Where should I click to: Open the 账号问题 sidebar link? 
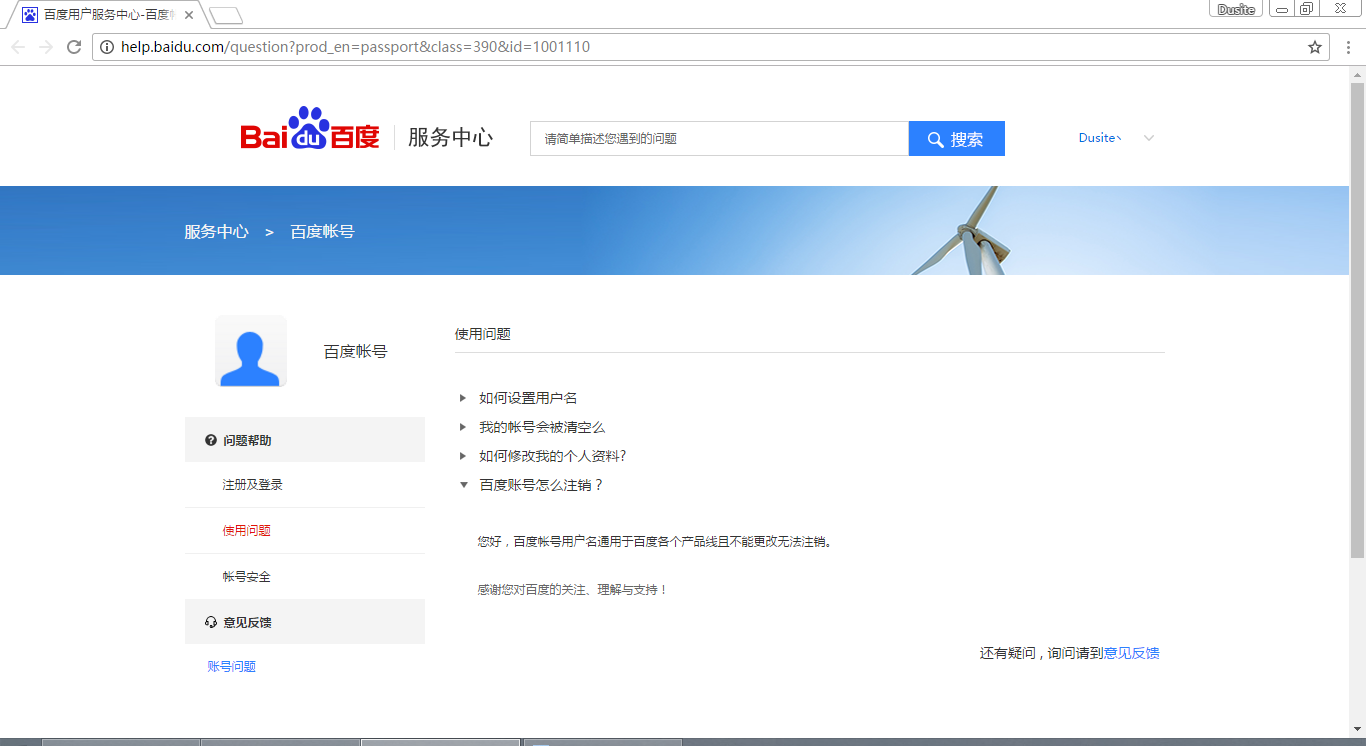(232, 667)
